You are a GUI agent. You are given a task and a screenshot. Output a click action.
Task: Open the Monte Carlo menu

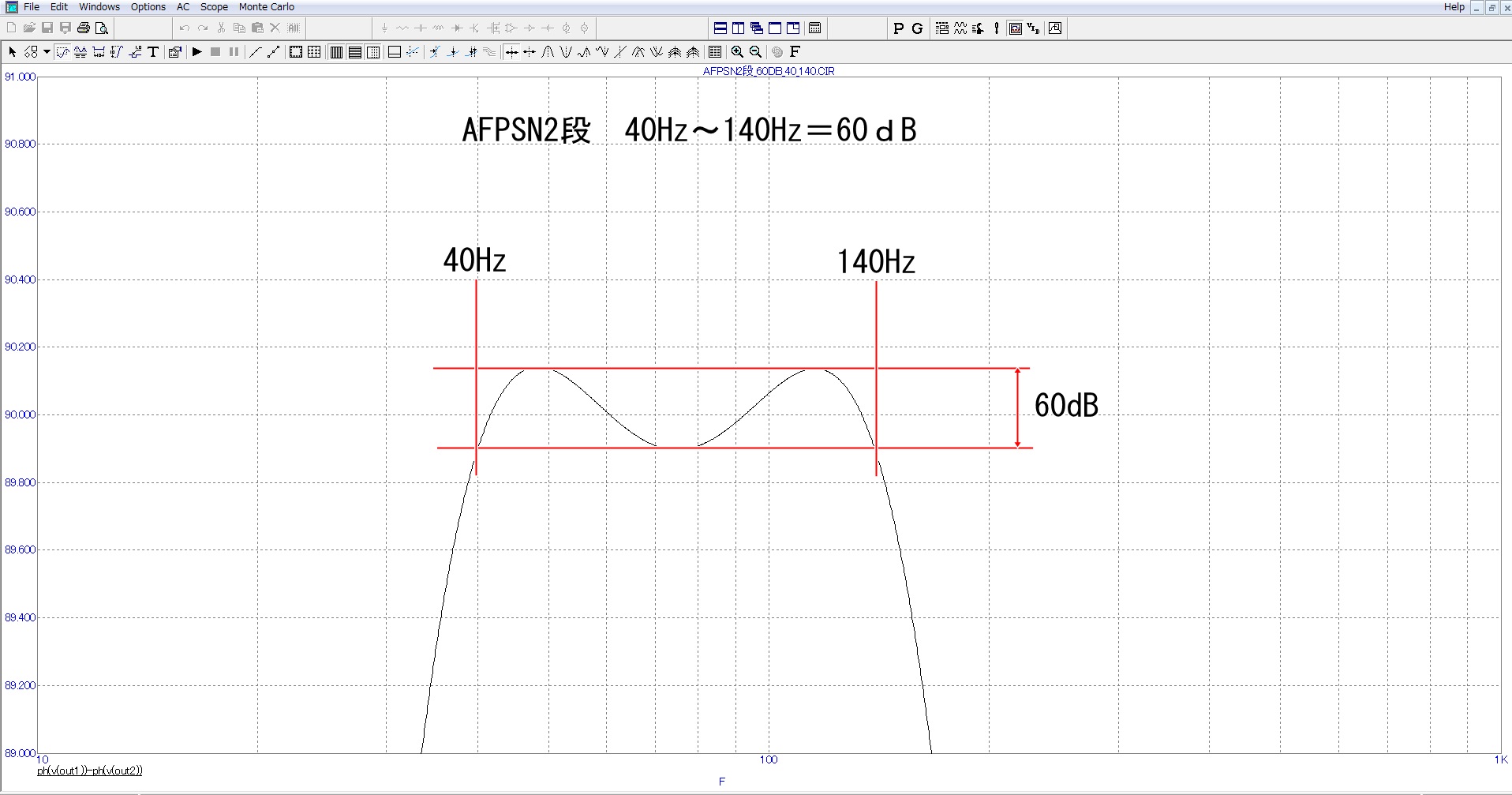pos(266,7)
